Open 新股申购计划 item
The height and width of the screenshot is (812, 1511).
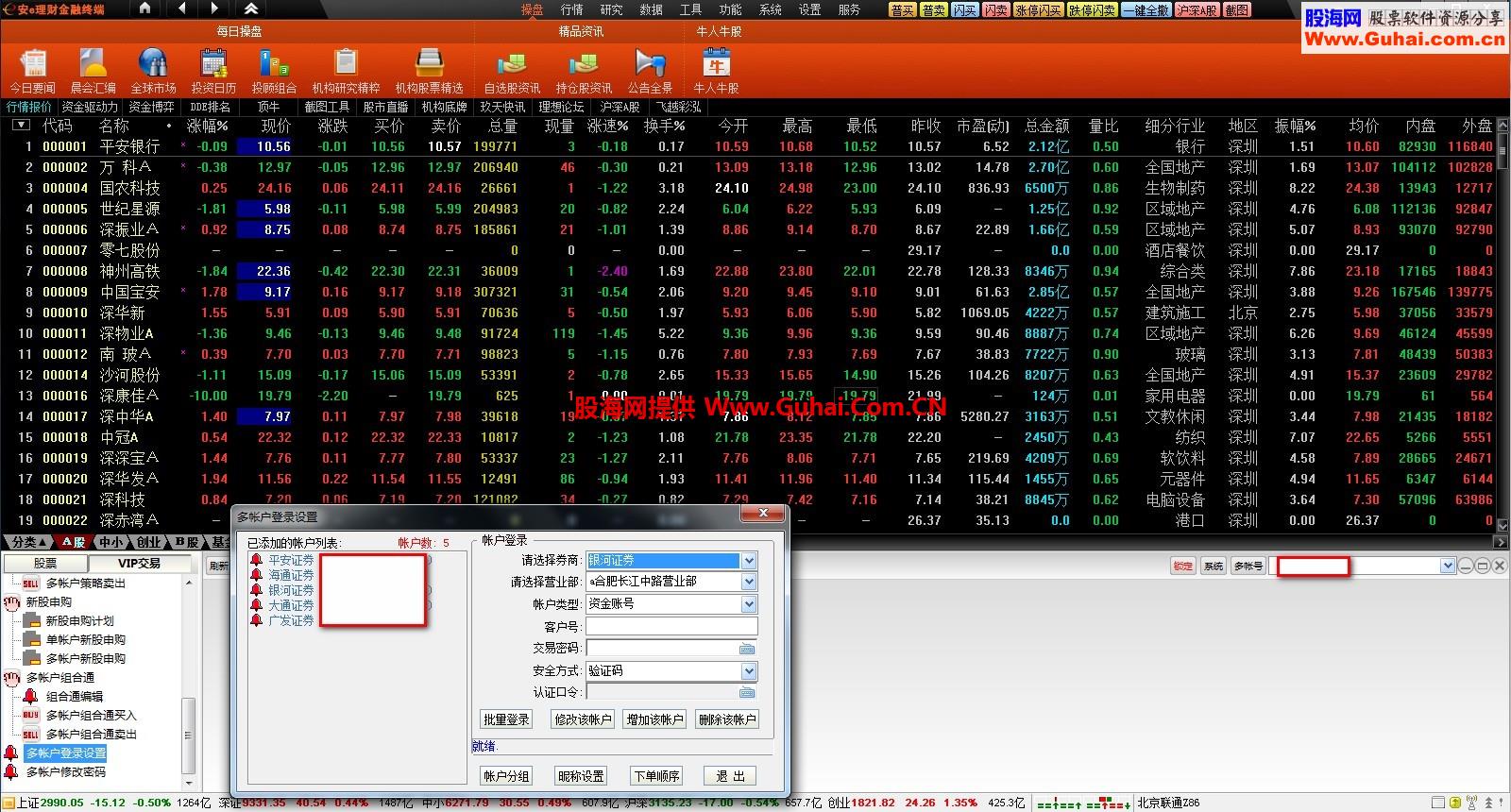tap(79, 620)
